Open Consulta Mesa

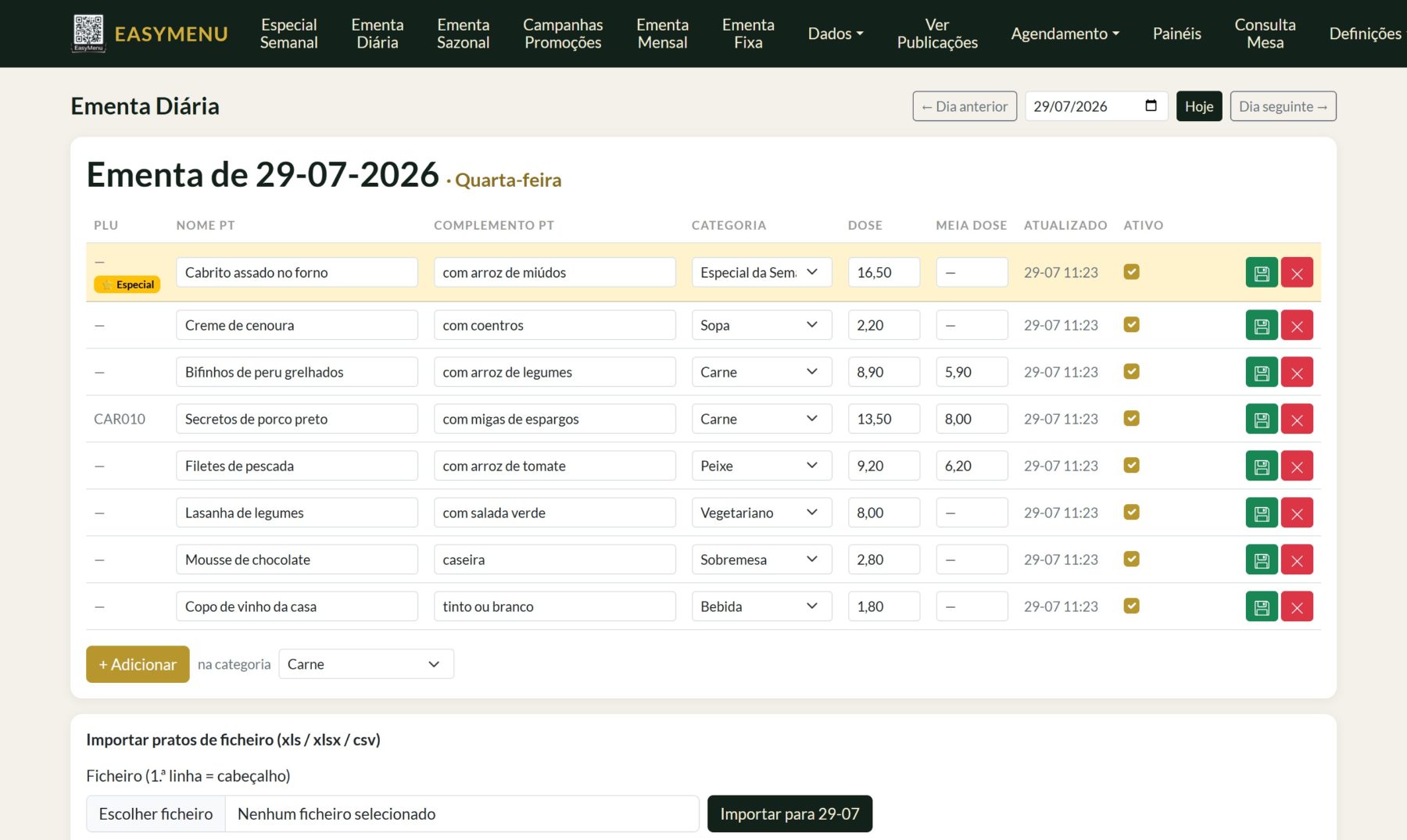coord(1265,34)
